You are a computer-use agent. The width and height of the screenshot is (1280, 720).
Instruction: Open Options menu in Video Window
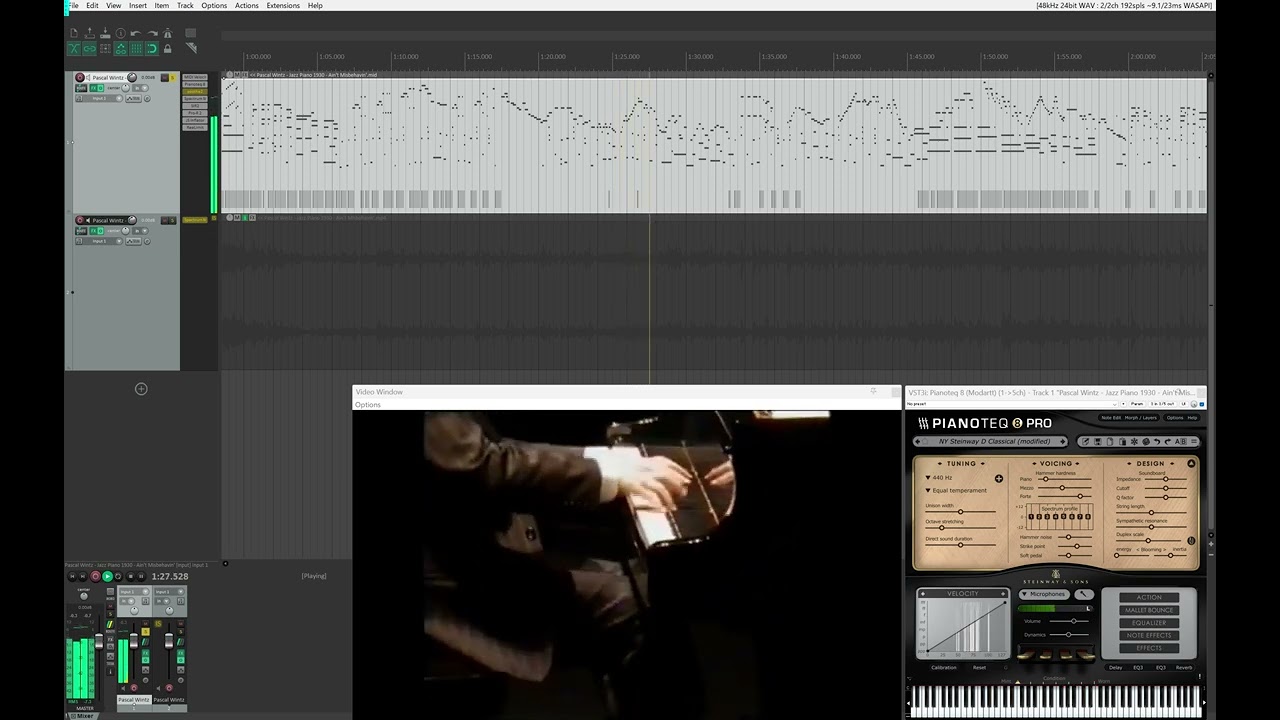point(368,405)
